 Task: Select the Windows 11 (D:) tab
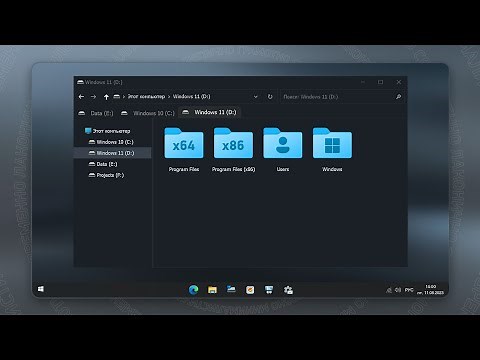210,112
